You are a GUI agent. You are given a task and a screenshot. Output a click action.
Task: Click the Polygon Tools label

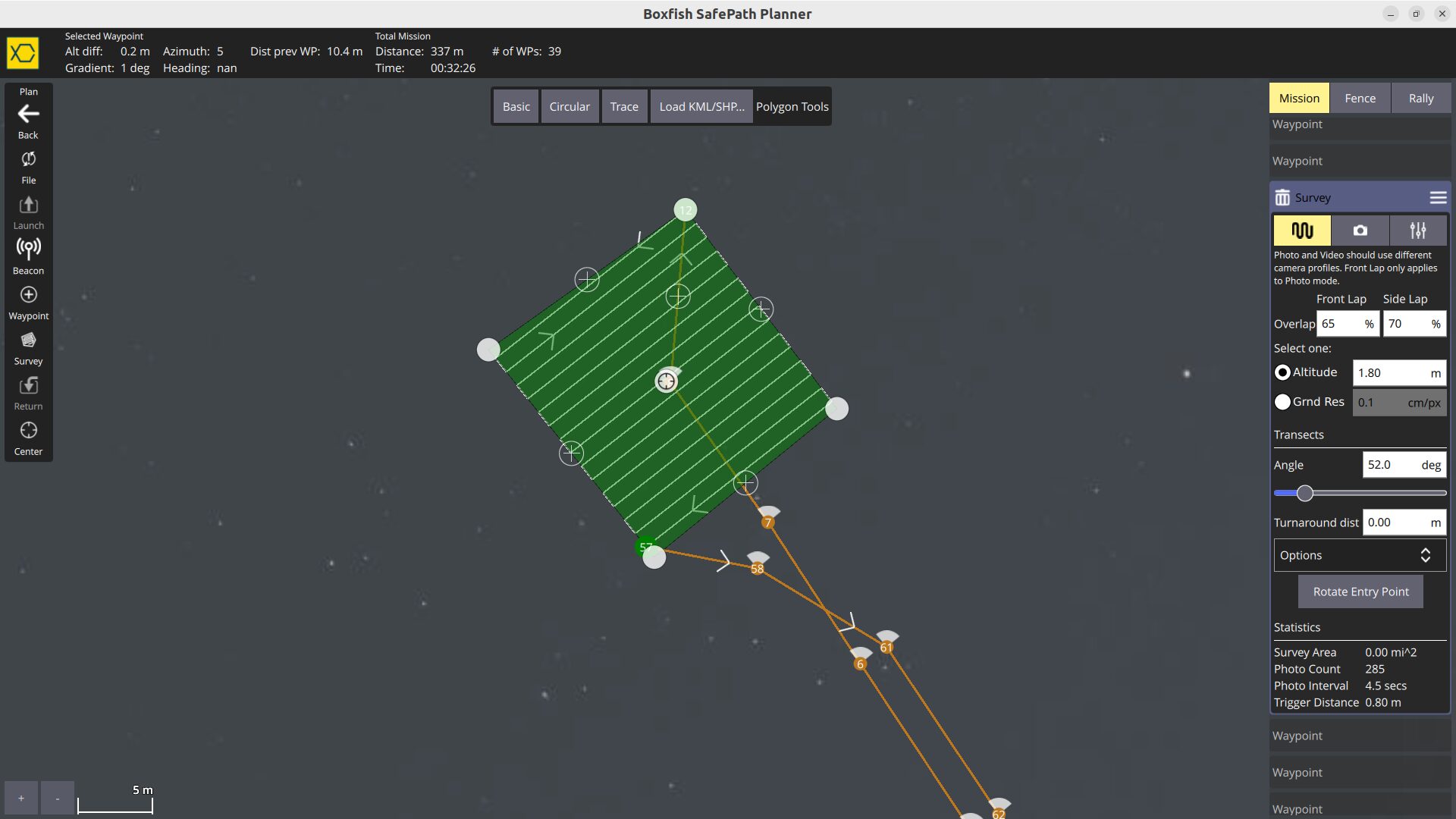point(792,106)
